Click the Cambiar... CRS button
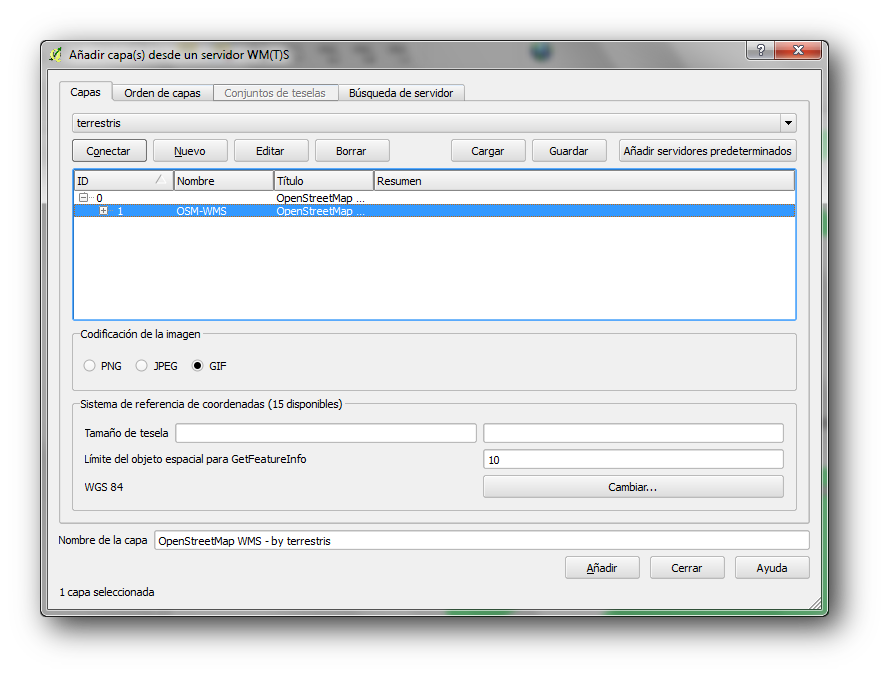Viewport: 889px width, 677px height. [x=633, y=487]
